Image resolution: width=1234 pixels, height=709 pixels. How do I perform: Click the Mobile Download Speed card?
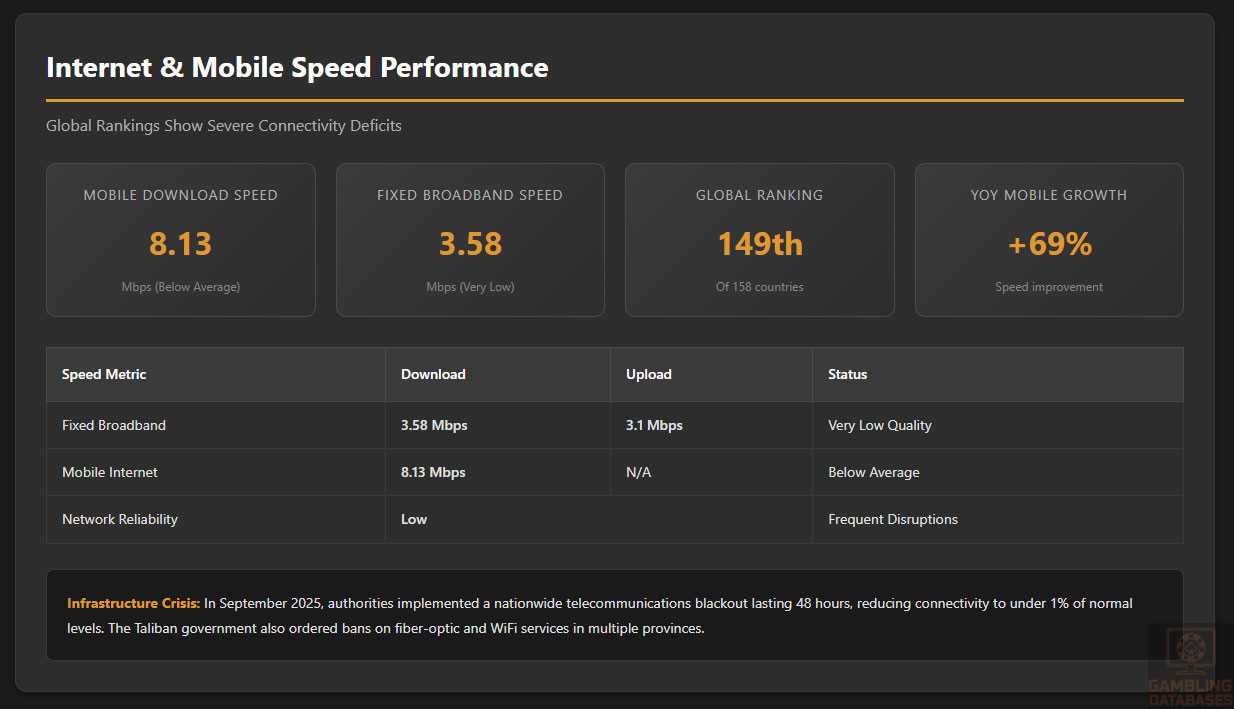pos(181,240)
